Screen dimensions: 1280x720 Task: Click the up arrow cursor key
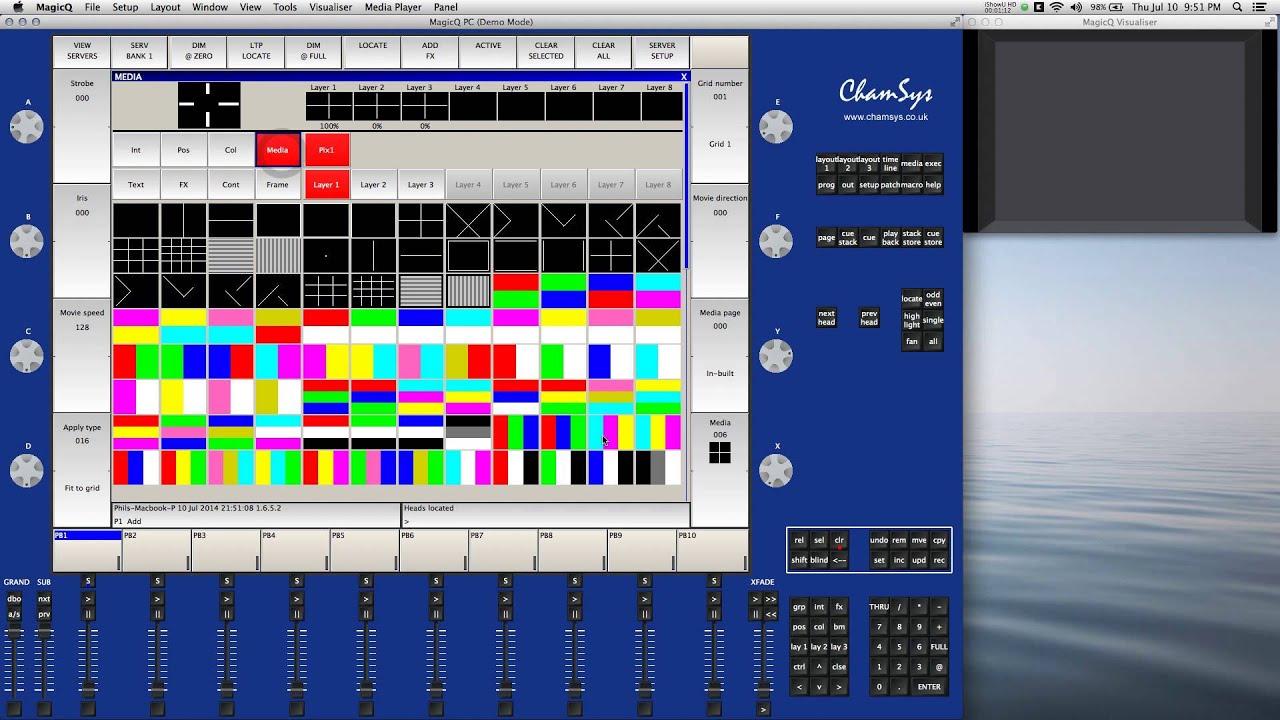pyautogui.click(x=819, y=667)
